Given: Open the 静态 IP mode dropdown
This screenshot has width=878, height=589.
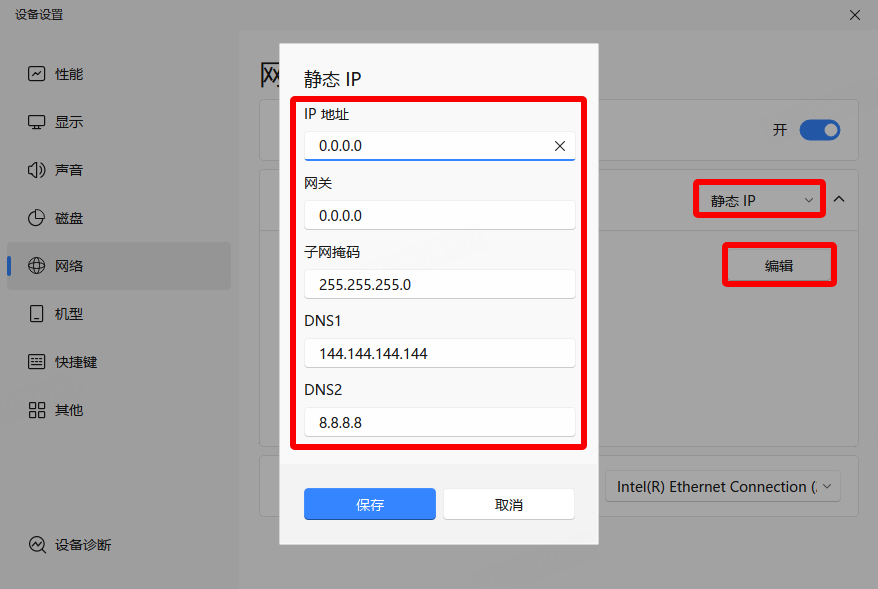Looking at the screenshot, I should pos(760,200).
